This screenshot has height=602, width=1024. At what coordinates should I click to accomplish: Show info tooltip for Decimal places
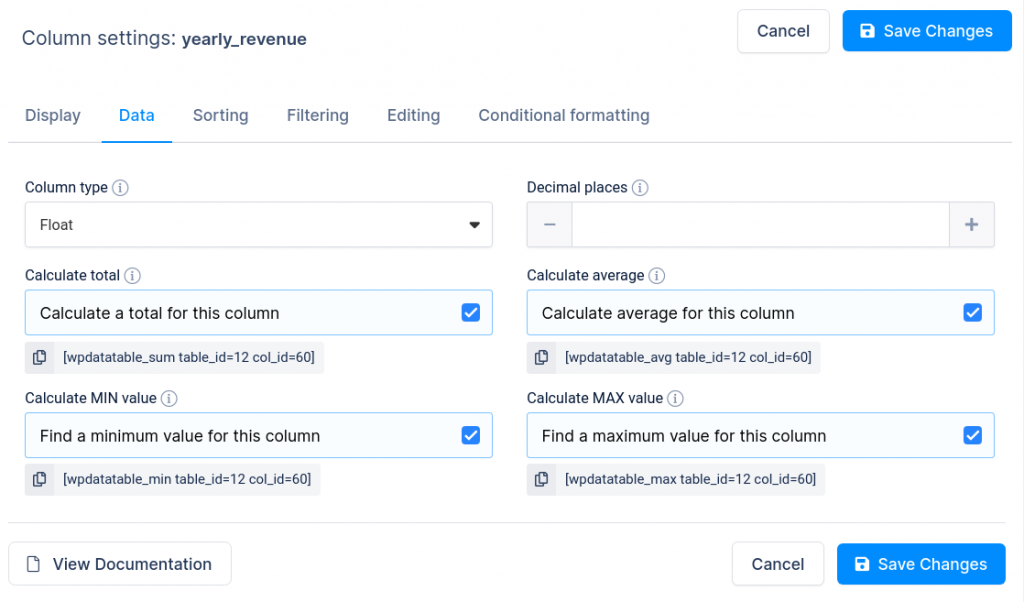pyautogui.click(x=640, y=188)
